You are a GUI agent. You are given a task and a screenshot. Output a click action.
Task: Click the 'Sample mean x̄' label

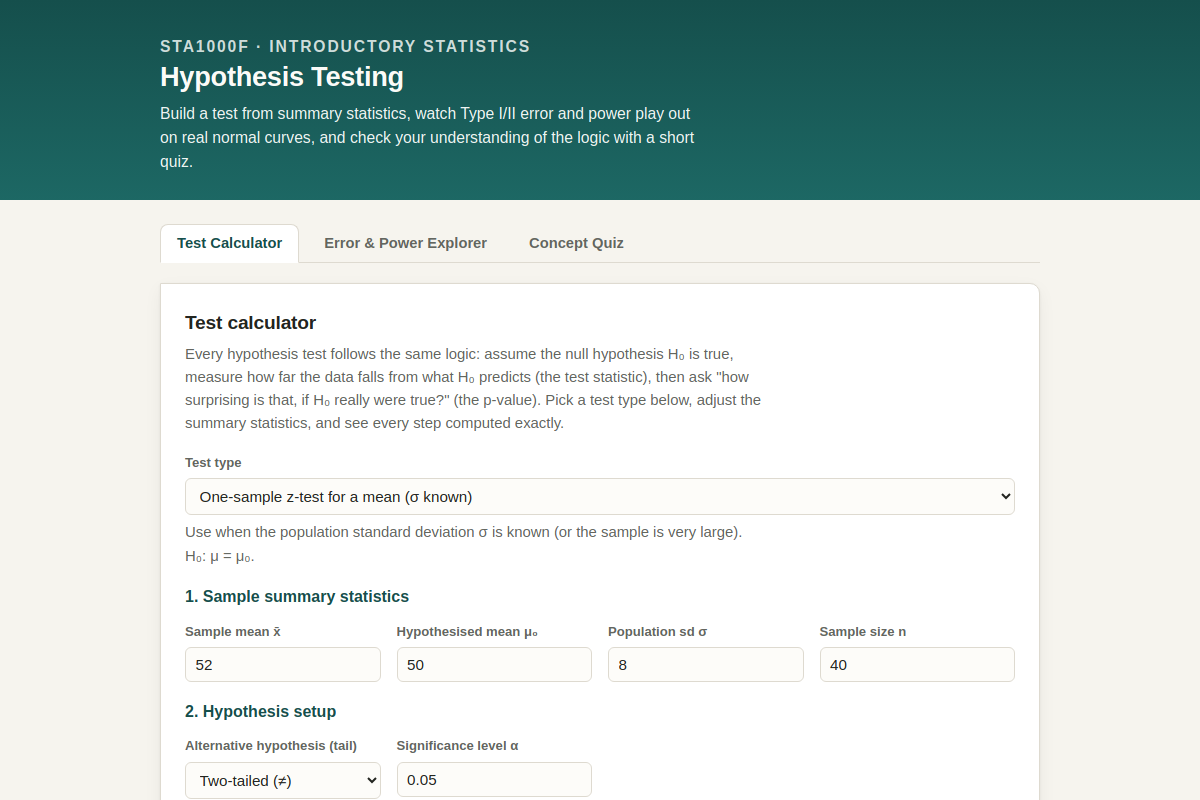(x=233, y=631)
